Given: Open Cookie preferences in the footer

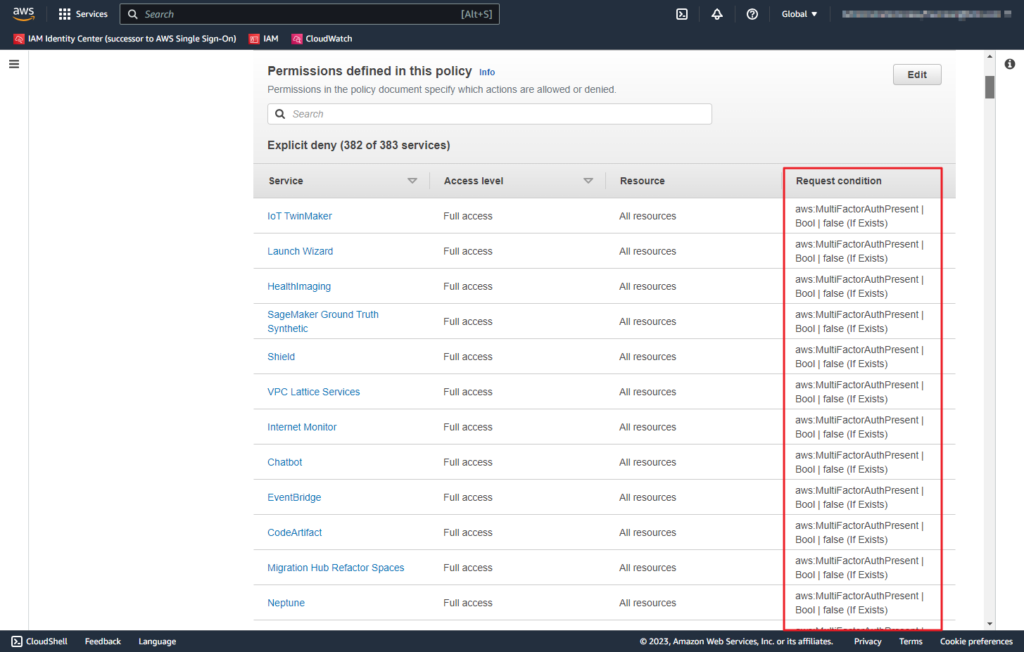Looking at the screenshot, I should pos(976,642).
